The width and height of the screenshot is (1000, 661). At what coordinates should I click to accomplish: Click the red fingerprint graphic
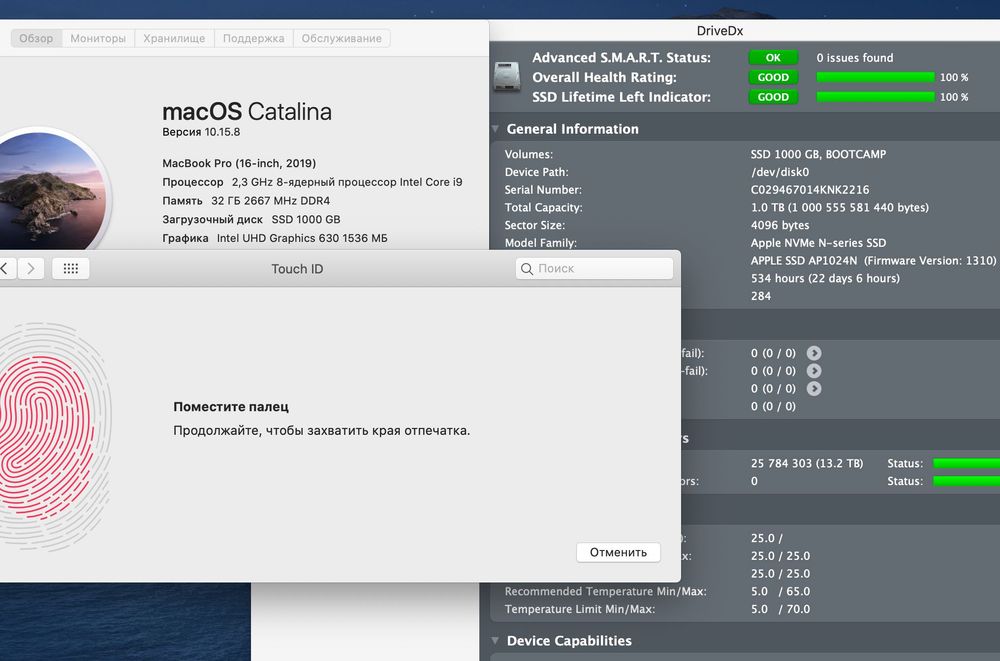click(x=45, y=436)
